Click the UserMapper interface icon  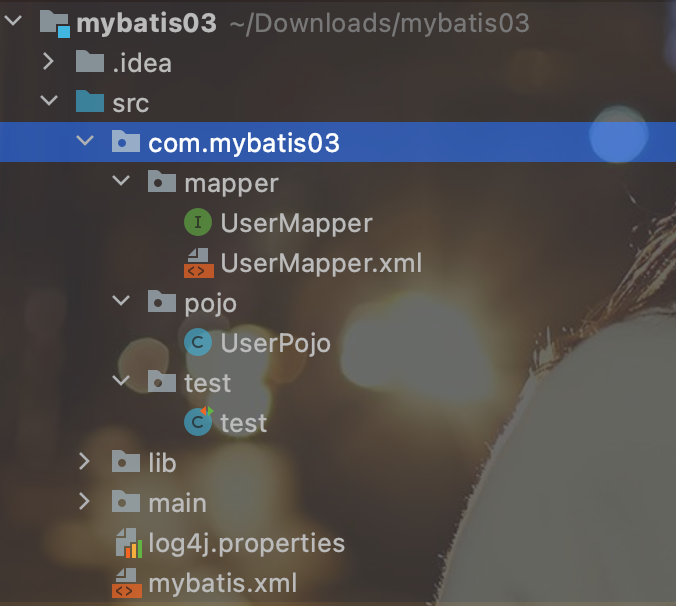coord(198,222)
